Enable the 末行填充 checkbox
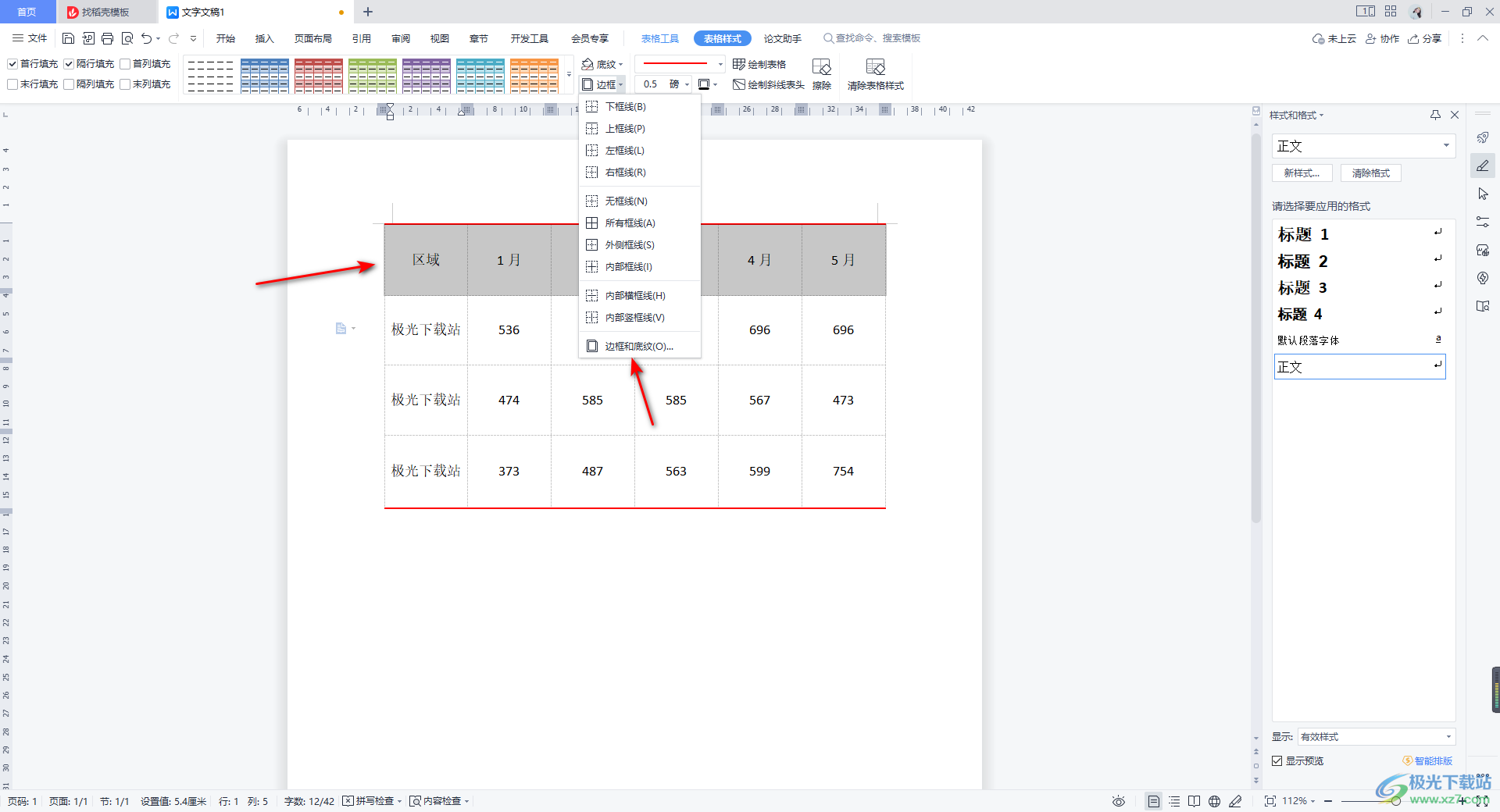The height and width of the screenshot is (812, 1500). tap(12, 84)
